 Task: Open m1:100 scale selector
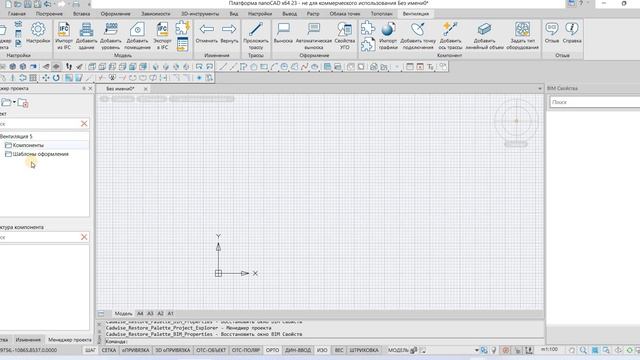click(x=549, y=350)
